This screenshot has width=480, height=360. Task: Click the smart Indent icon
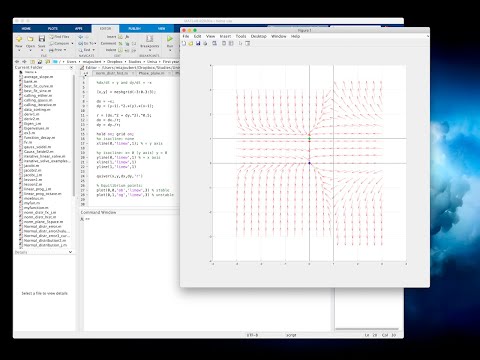coord(120,50)
